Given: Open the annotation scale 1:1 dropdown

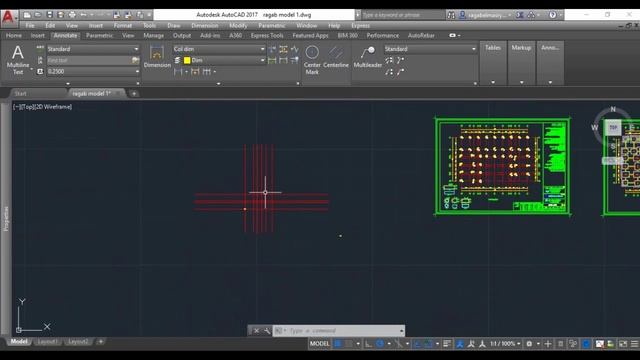Looking at the screenshot, I should [505, 344].
